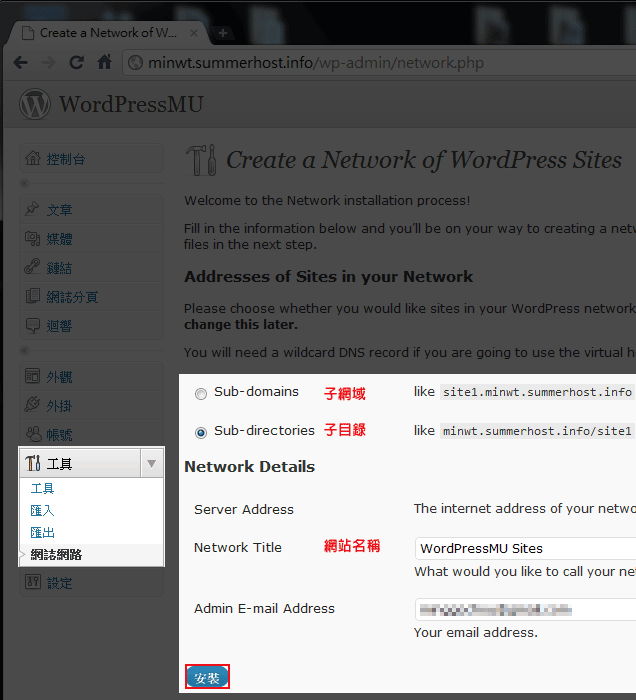636x700 pixels.
Task: Close the Create a Network tab
Action: pos(194,33)
